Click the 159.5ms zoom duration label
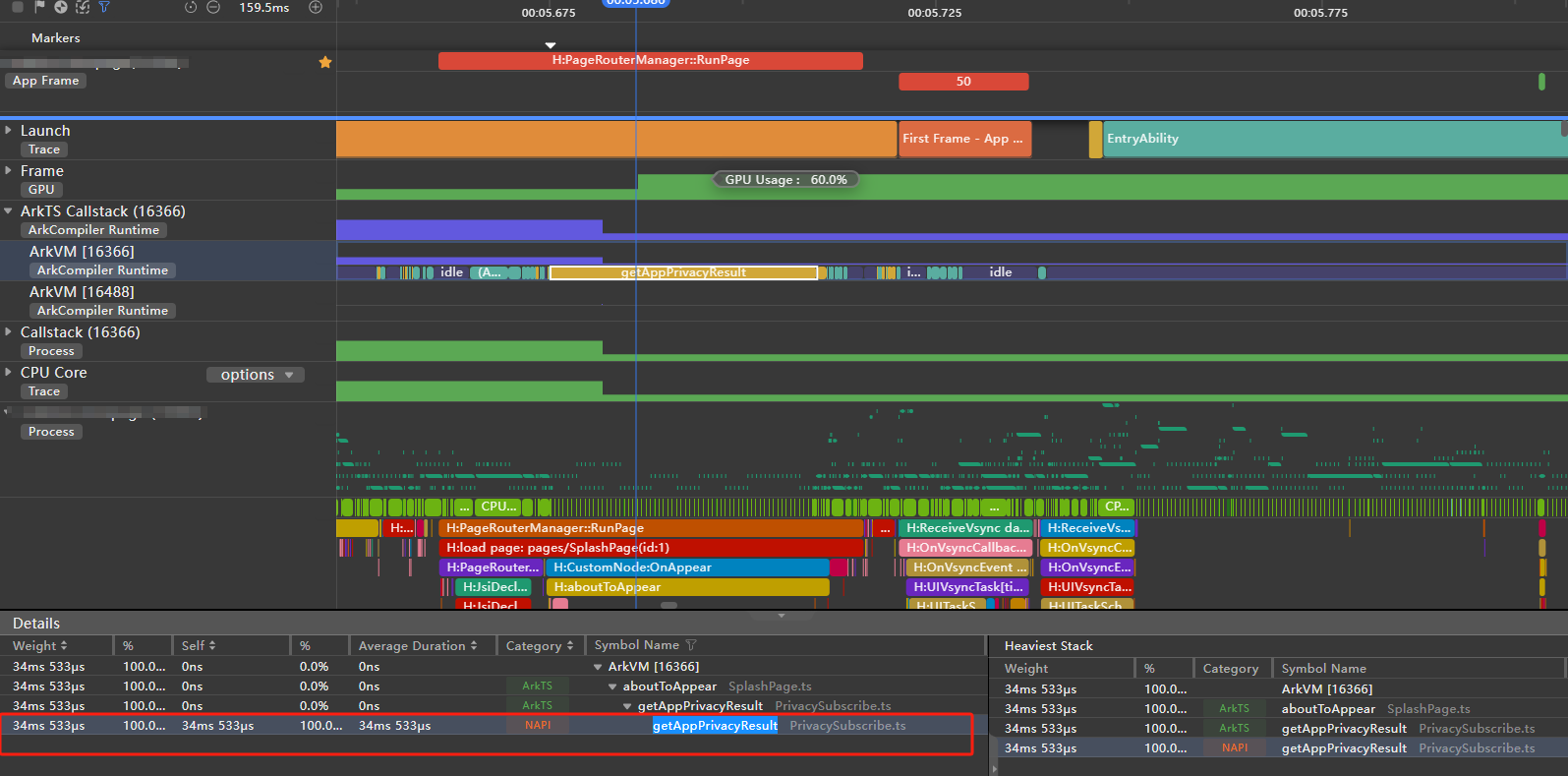1568x776 pixels. pos(264,7)
